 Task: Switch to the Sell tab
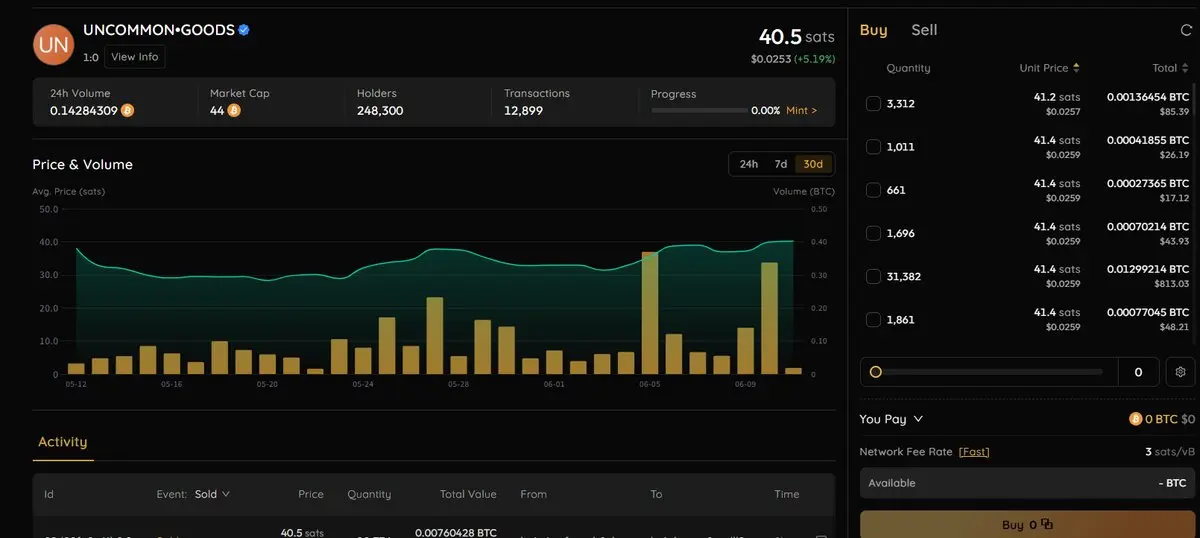click(924, 30)
